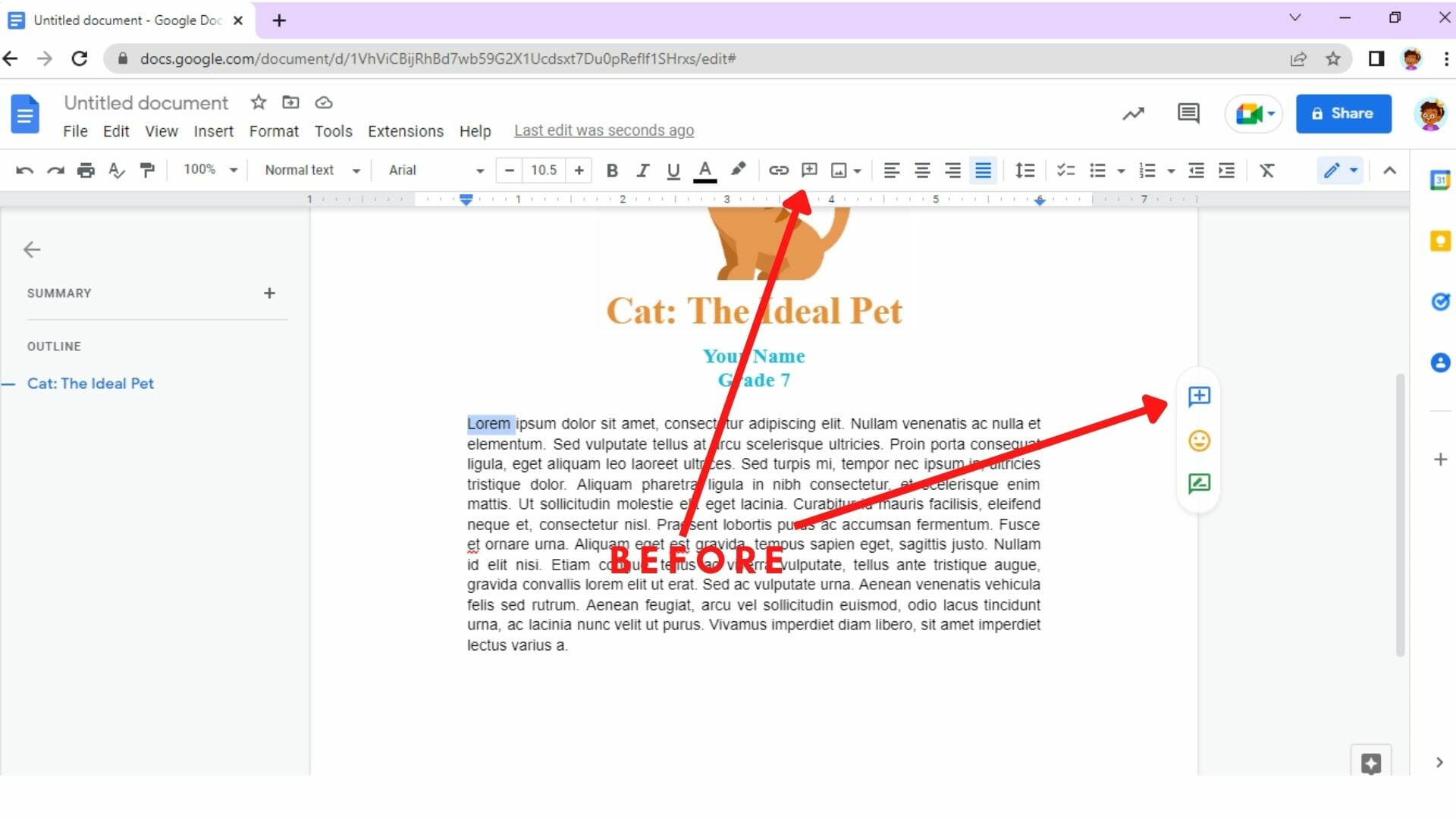Expand bulleted list options arrow
1456x819 pixels.
pos(1121,171)
